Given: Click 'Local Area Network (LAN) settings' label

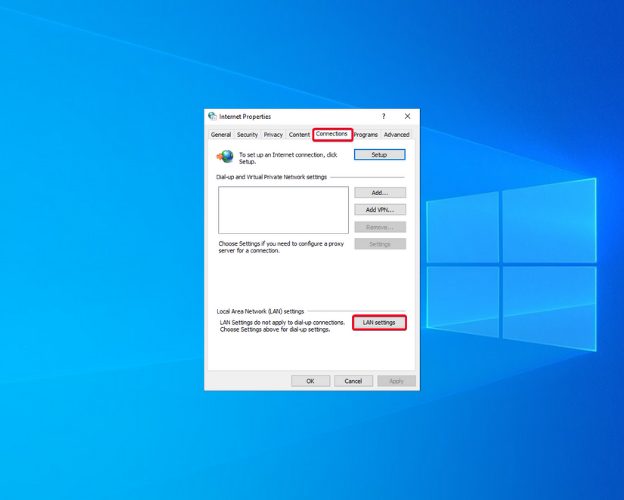Looking at the screenshot, I should click(260, 311).
